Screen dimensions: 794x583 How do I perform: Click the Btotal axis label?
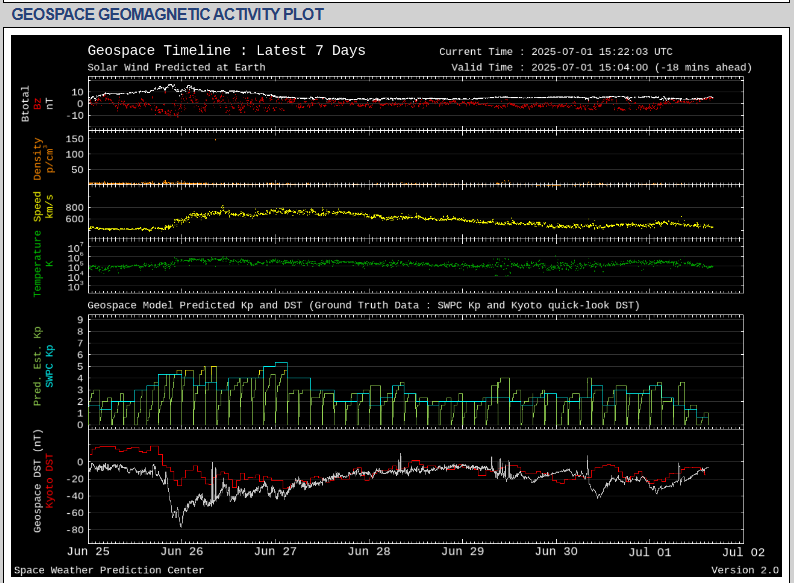(x=26, y=103)
